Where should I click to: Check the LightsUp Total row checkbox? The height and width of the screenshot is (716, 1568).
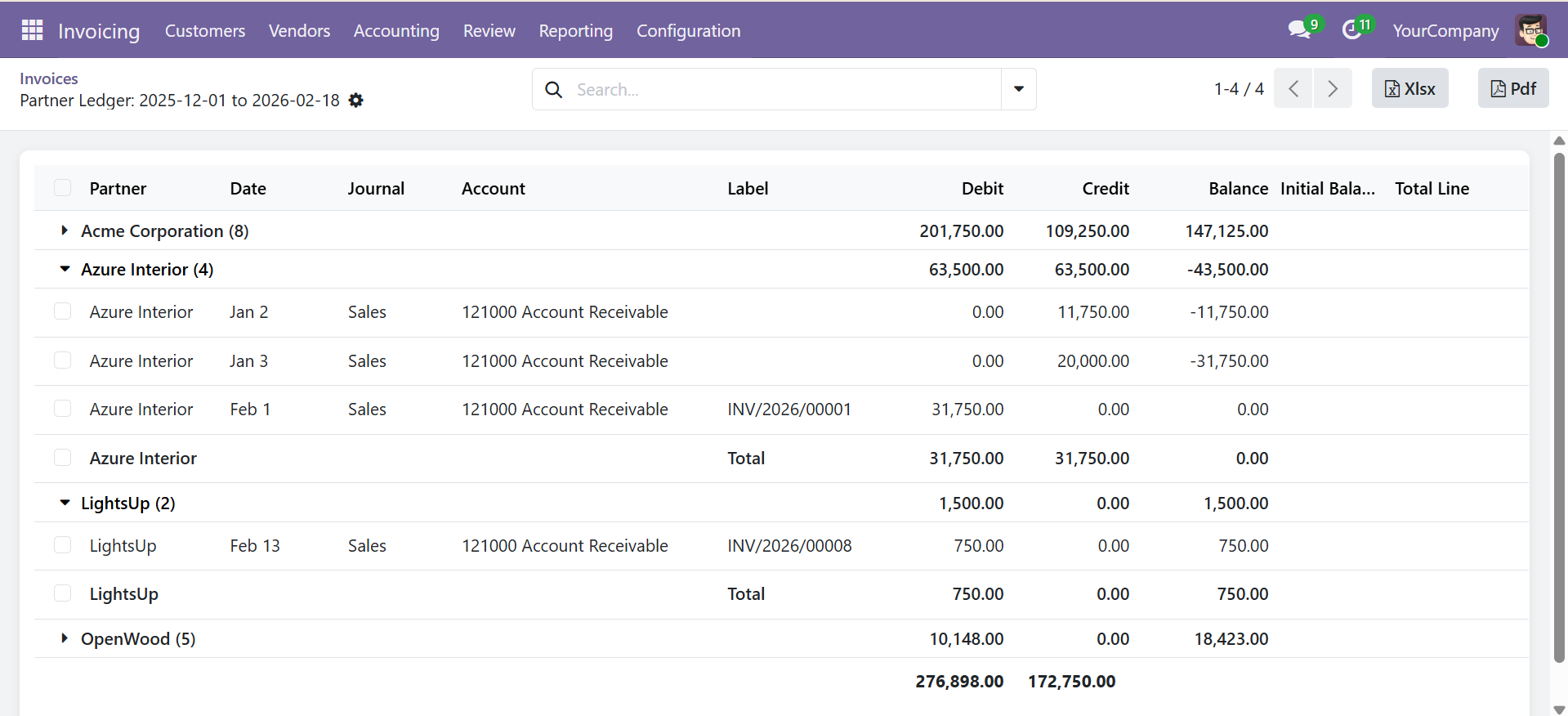62,593
